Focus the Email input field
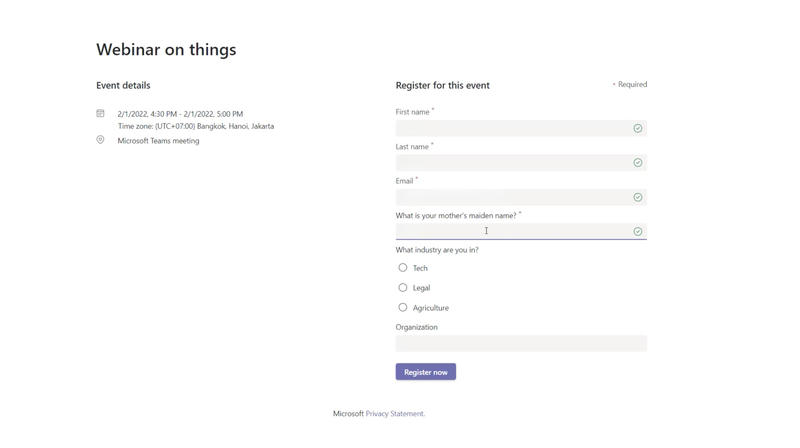800x448 pixels. click(x=510, y=197)
